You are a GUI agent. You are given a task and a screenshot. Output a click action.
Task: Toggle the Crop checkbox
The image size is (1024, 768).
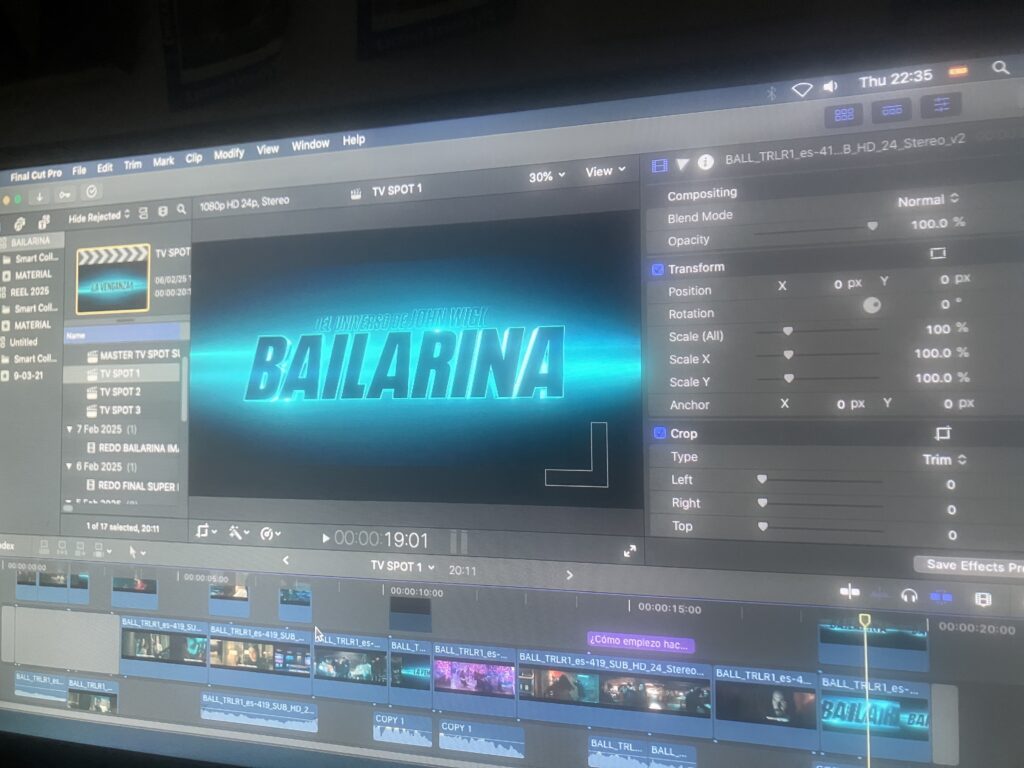click(660, 433)
